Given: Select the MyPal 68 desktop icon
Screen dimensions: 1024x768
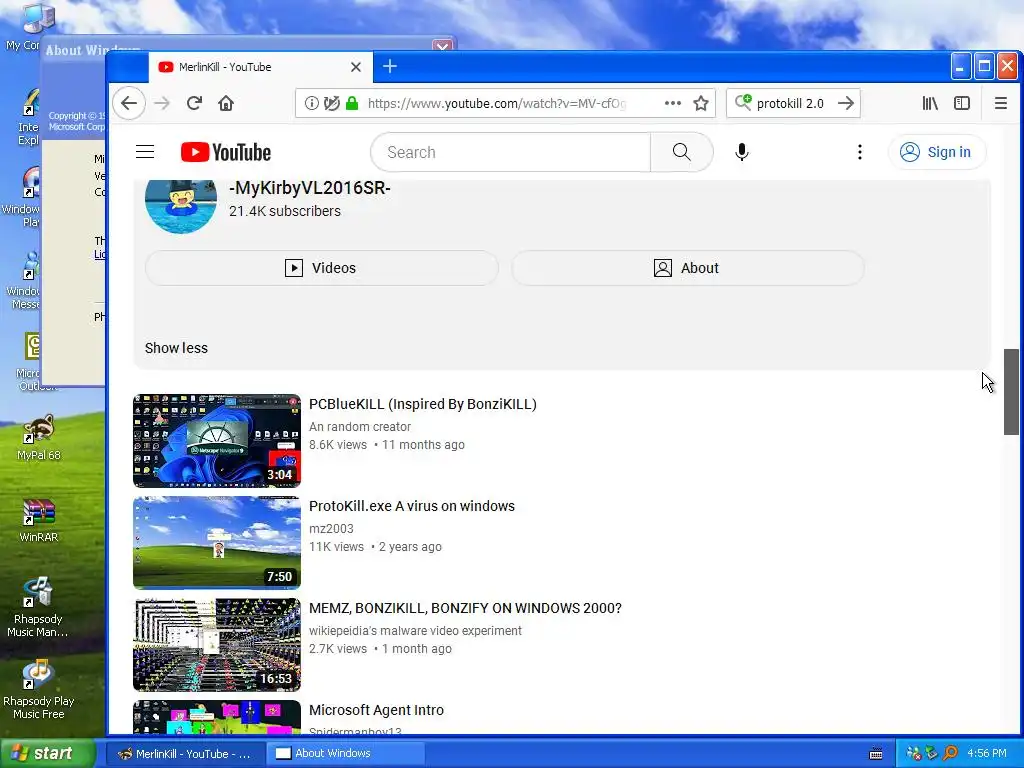Looking at the screenshot, I should click(x=39, y=438).
